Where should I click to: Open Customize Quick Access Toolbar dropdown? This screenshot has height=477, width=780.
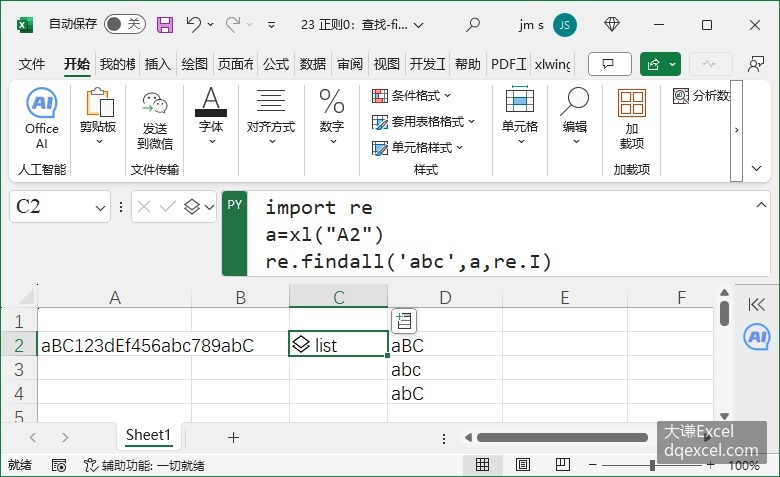[x=271, y=24]
